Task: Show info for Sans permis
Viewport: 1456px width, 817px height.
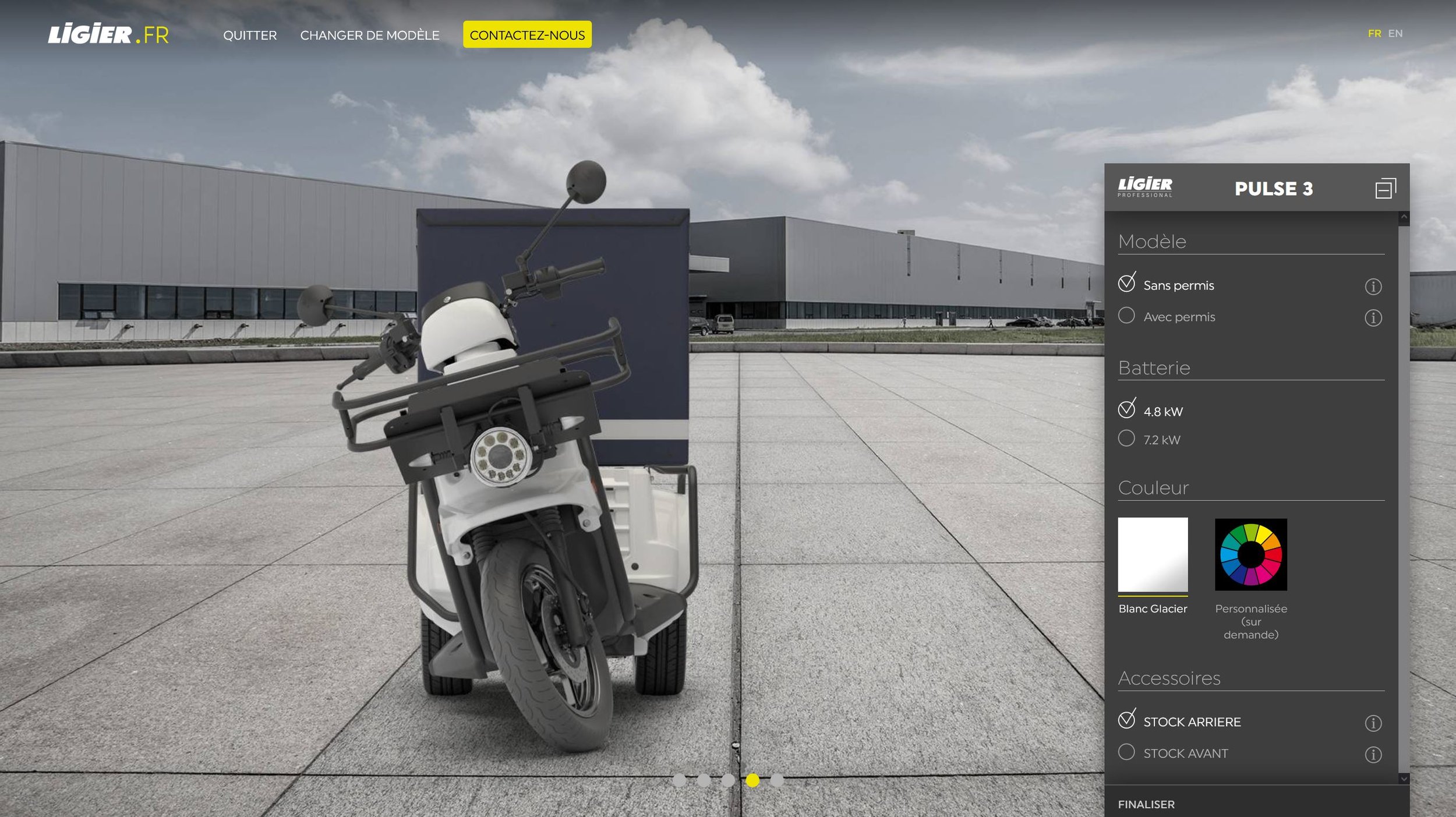Action: tap(1373, 286)
